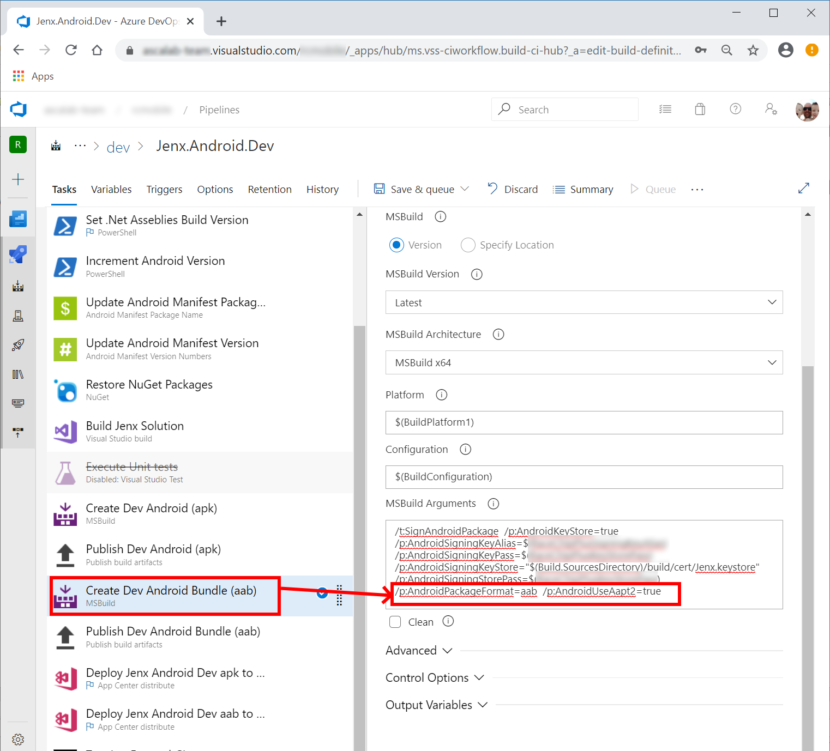
Task: Open the Triggers tab
Action: (164, 189)
